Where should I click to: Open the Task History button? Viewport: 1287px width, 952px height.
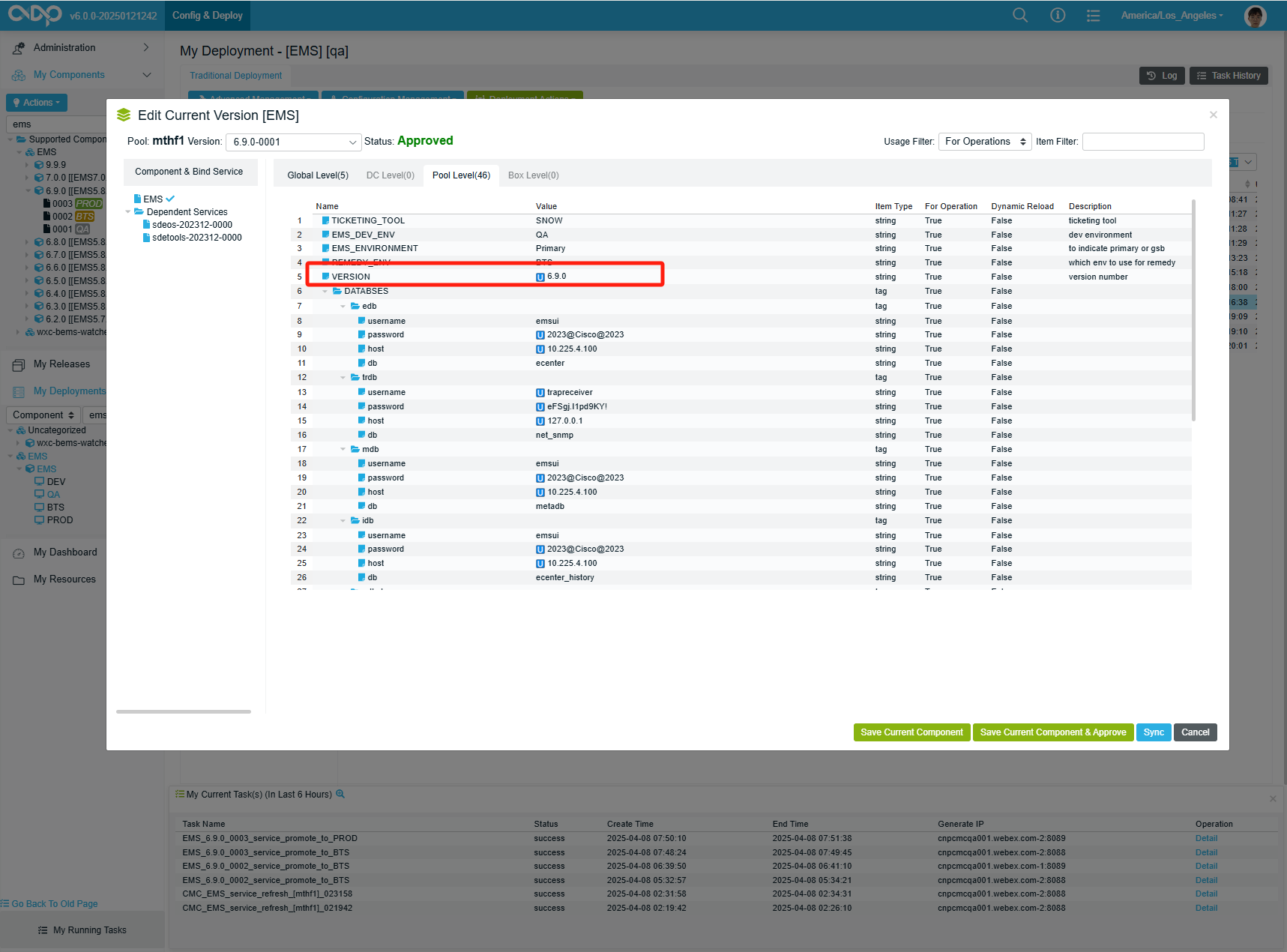(x=1229, y=76)
